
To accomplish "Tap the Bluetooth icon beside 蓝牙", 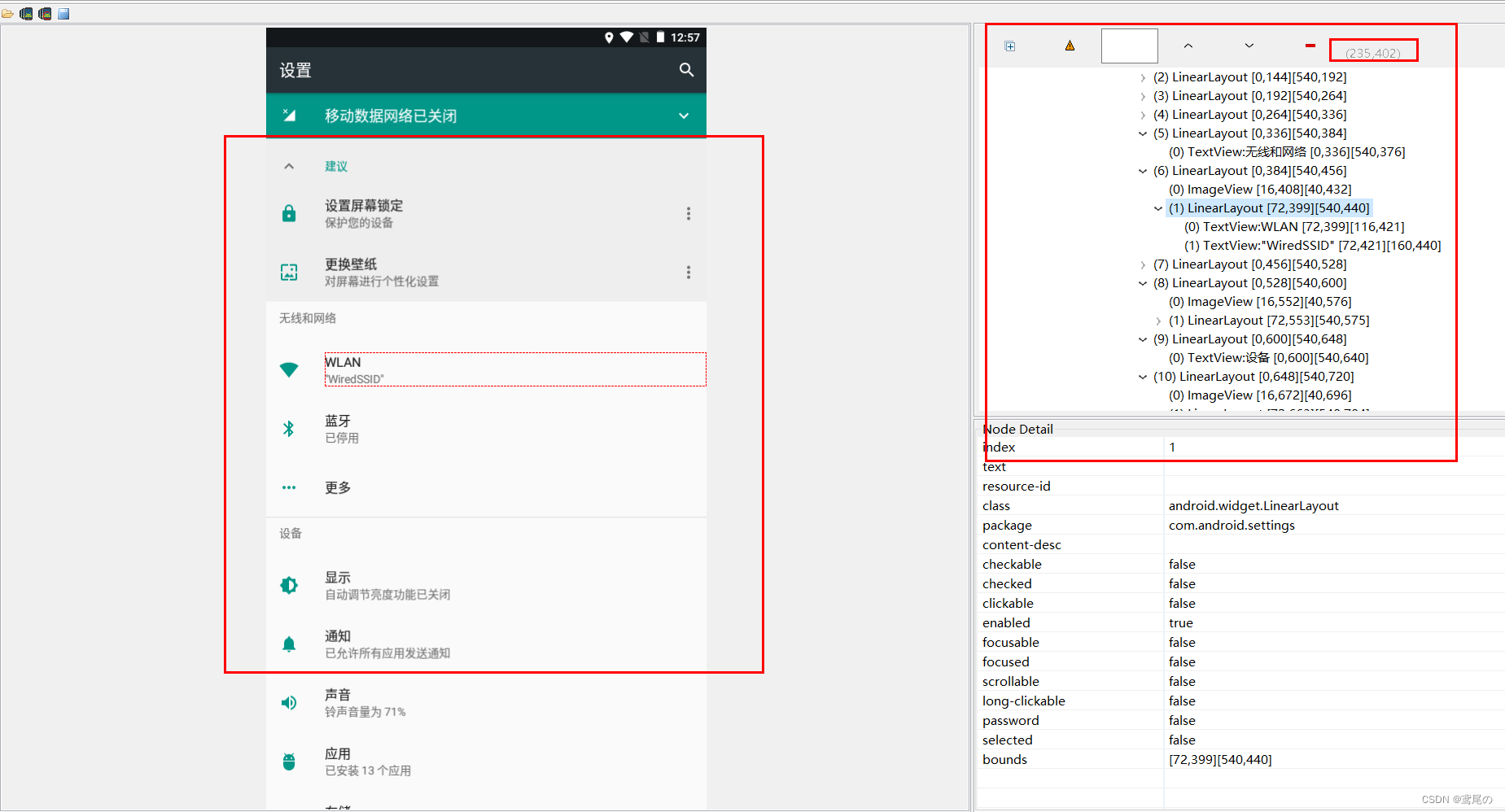I will 288,429.
